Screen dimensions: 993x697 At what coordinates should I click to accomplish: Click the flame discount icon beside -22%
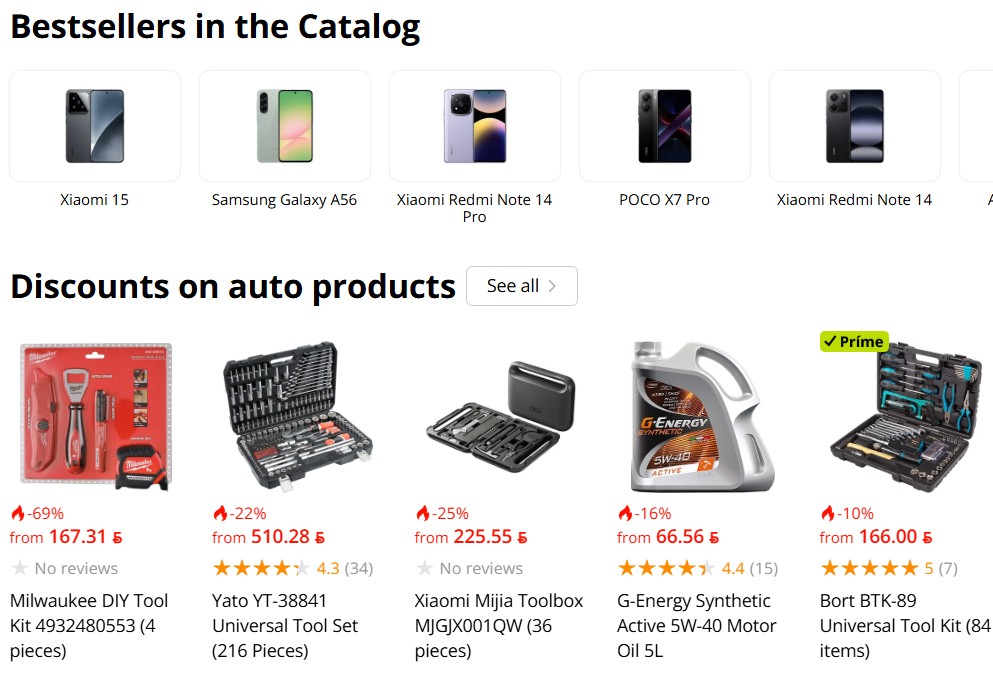[x=220, y=513]
